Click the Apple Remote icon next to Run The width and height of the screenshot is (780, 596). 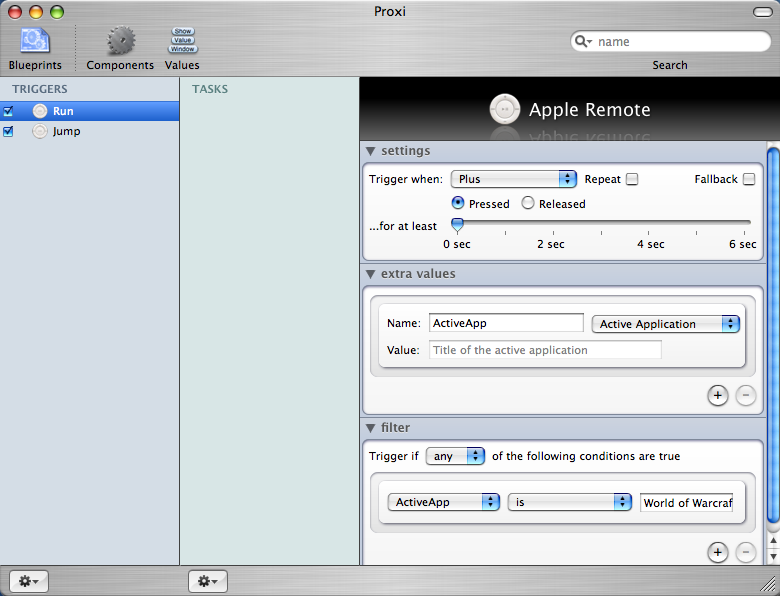pos(40,111)
